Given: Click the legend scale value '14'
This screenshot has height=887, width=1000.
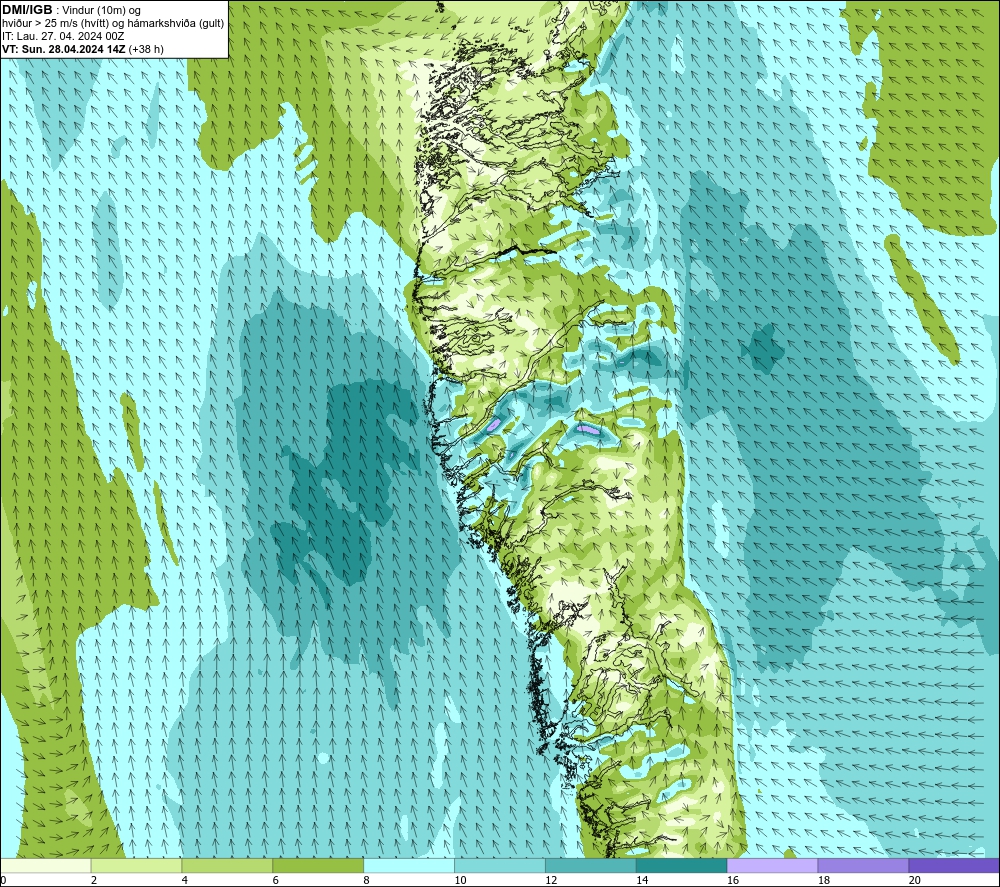Looking at the screenshot, I should click(x=642, y=880).
